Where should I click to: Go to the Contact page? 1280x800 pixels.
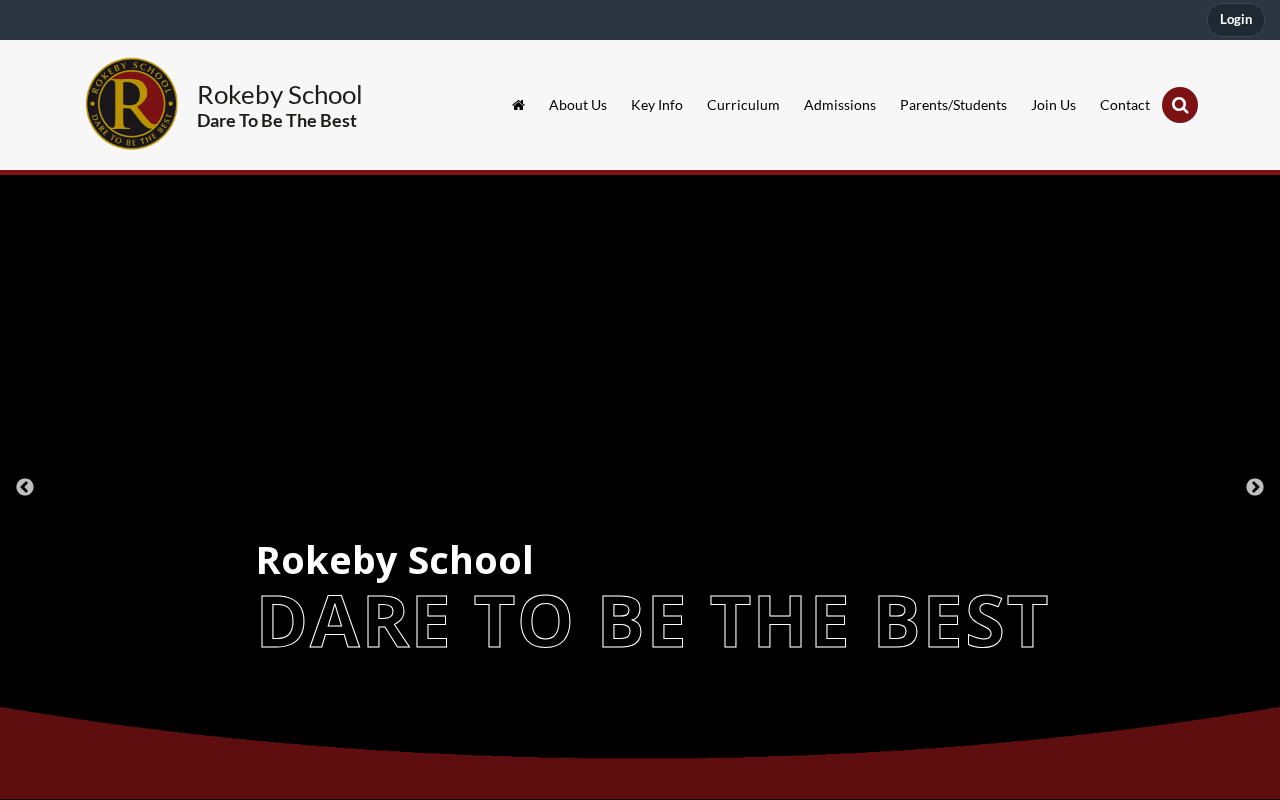click(1125, 105)
